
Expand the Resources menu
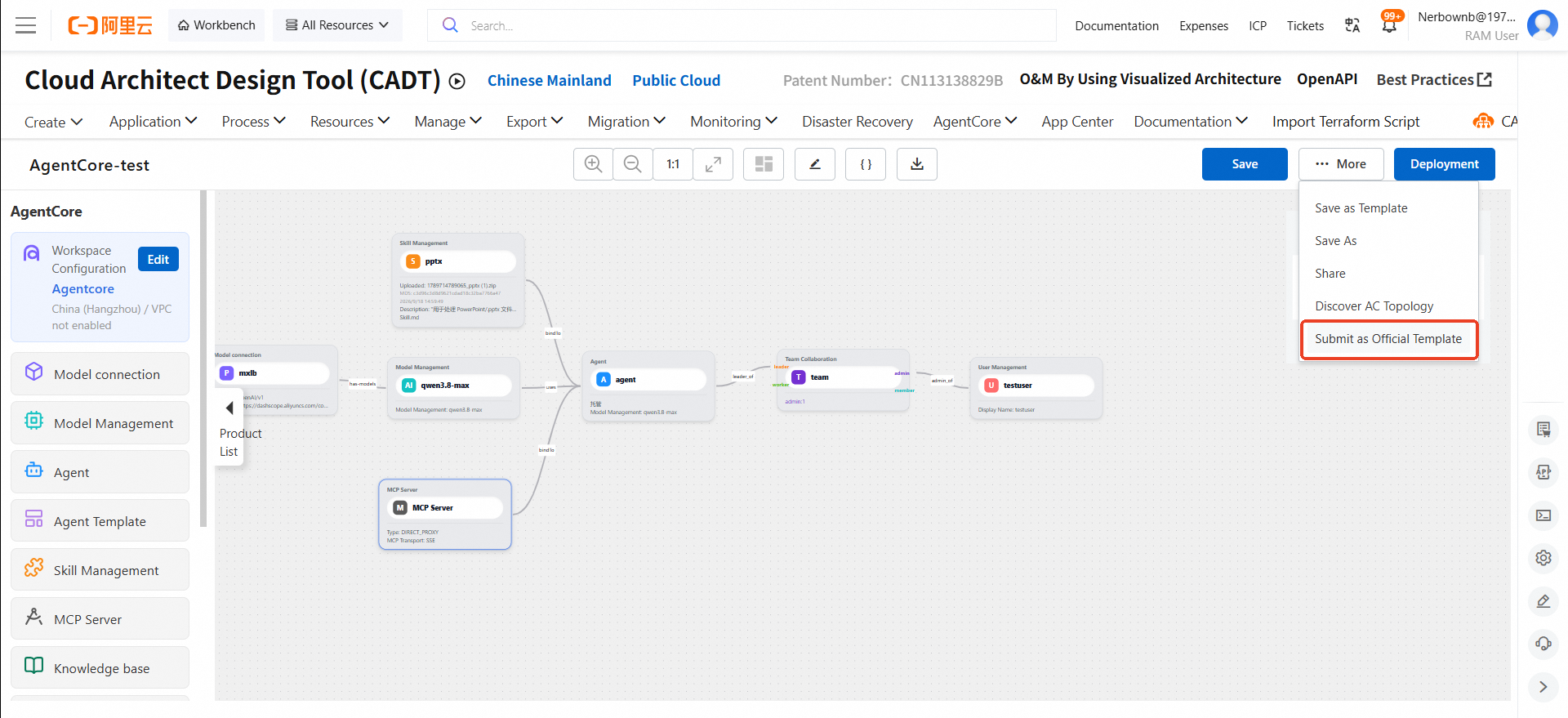350,122
